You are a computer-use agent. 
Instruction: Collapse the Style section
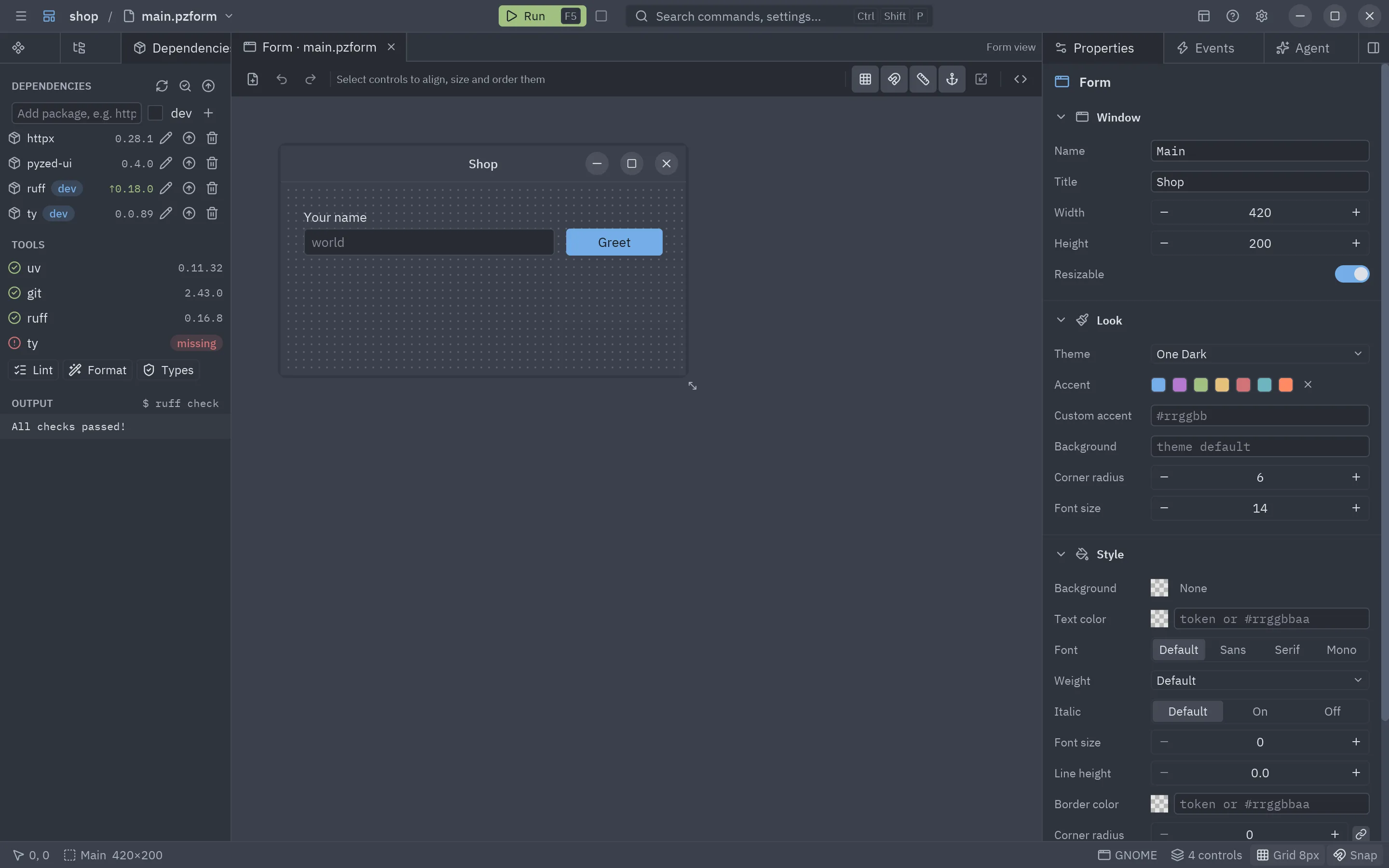(1061, 555)
